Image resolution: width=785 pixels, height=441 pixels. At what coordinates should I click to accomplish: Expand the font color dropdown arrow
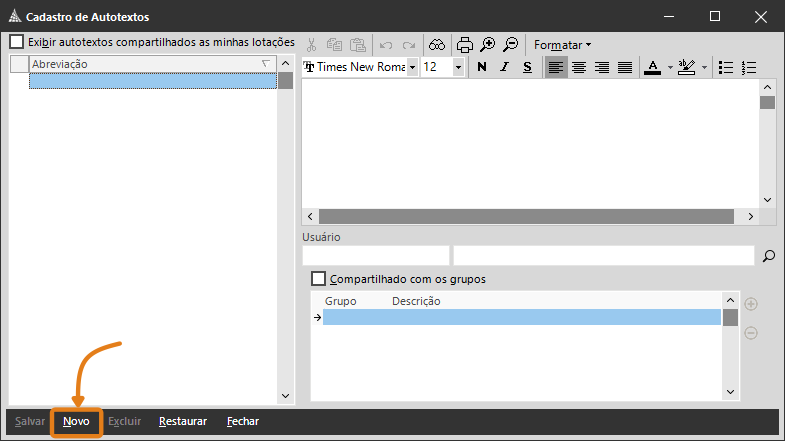tap(669, 67)
